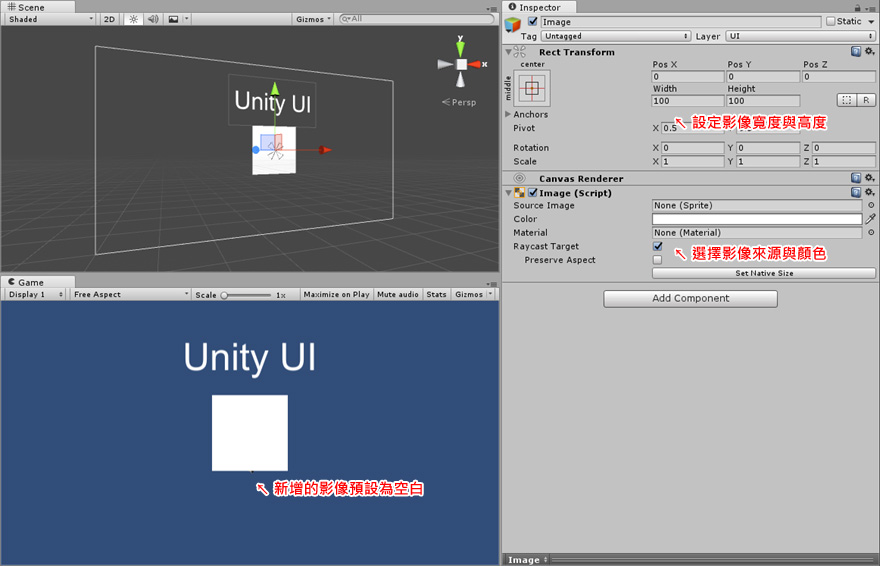Click the Source Image object picker circle
This screenshot has height=566, width=880.
pyautogui.click(x=871, y=205)
